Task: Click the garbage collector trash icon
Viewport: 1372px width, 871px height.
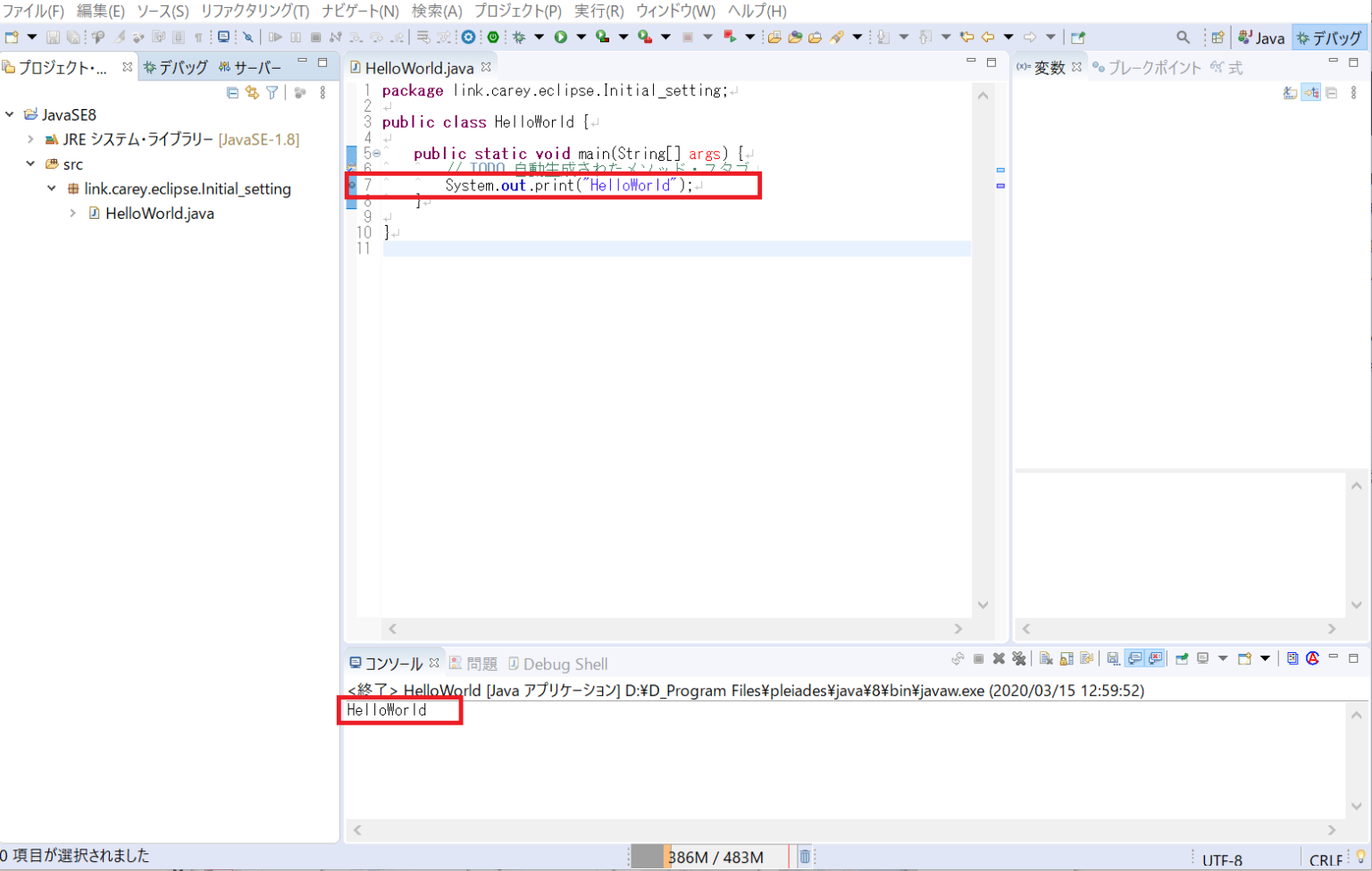Action: pos(804,857)
